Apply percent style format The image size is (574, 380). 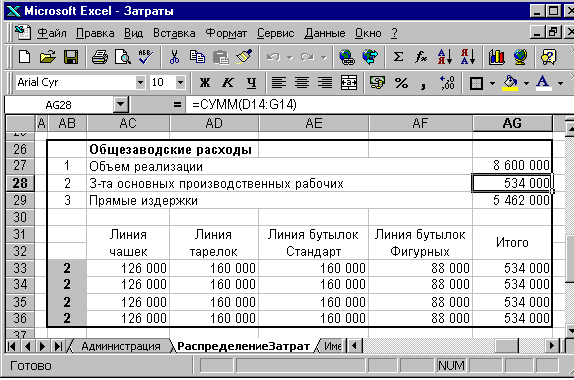(401, 83)
